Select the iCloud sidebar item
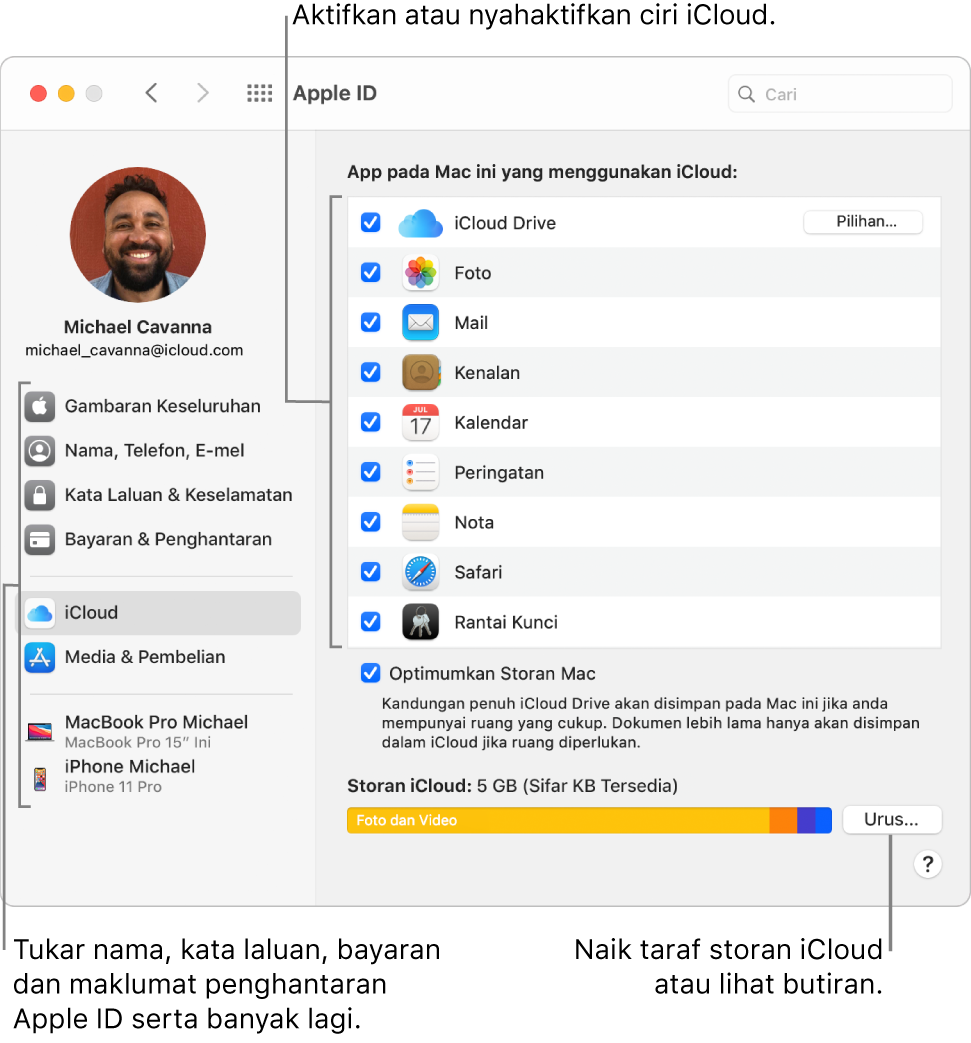971x1043 pixels. 160,613
